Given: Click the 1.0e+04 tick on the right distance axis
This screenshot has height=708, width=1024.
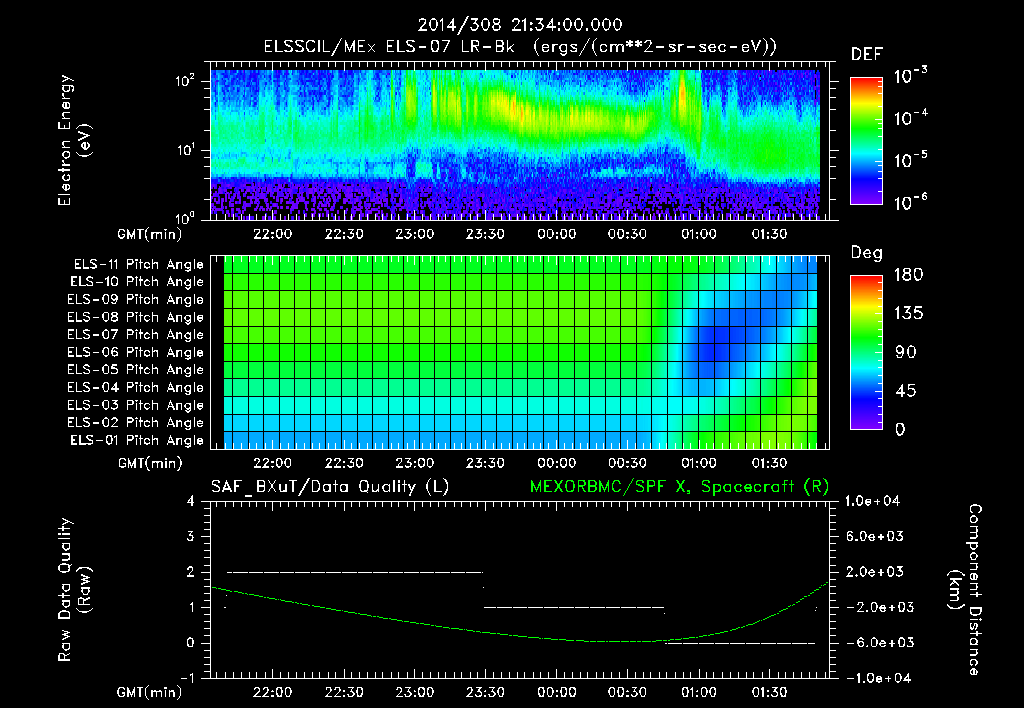Looking at the screenshot, I should point(872,502).
